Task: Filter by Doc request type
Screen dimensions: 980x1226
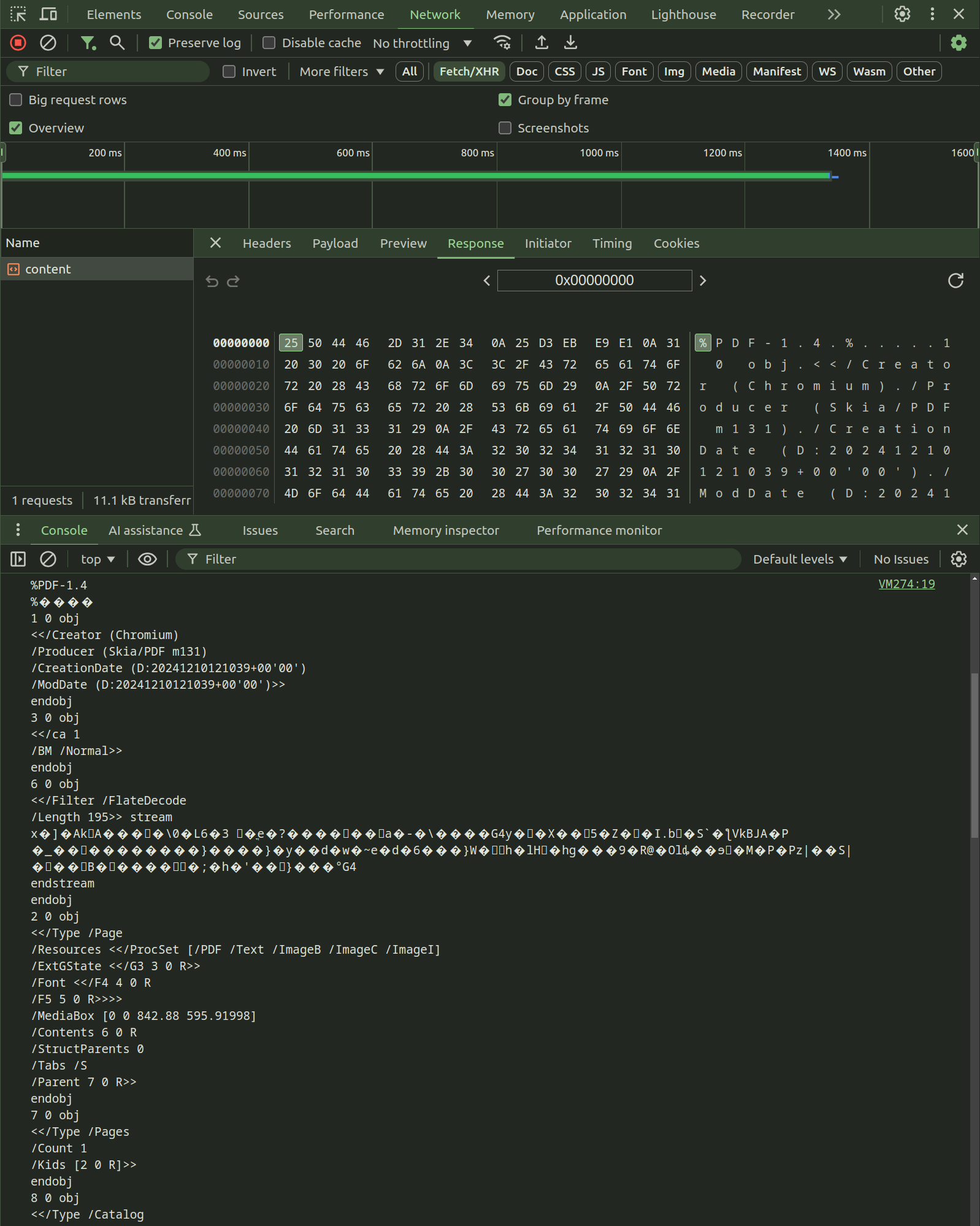Action: coord(527,72)
